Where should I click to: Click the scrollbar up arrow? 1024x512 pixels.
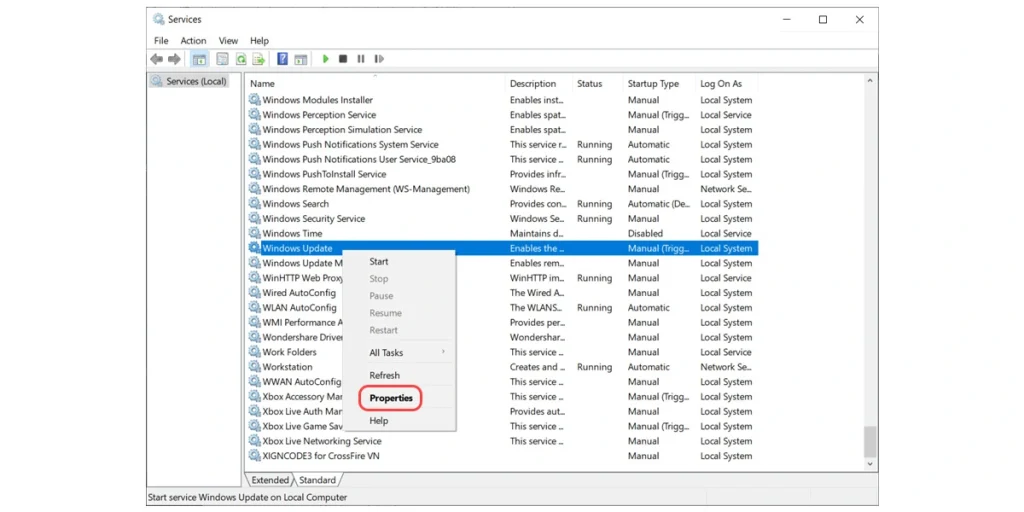(x=869, y=81)
